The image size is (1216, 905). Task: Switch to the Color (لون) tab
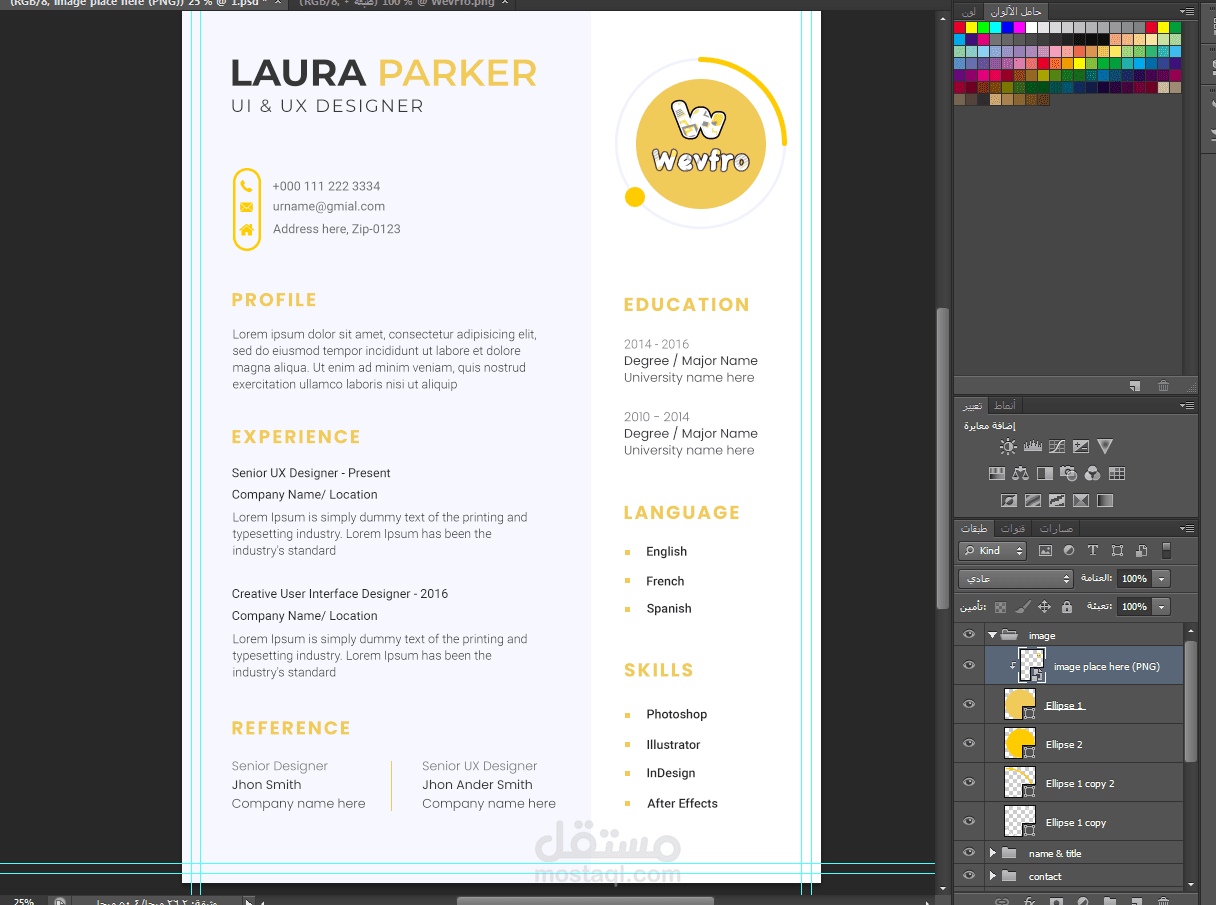click(968, 11)
